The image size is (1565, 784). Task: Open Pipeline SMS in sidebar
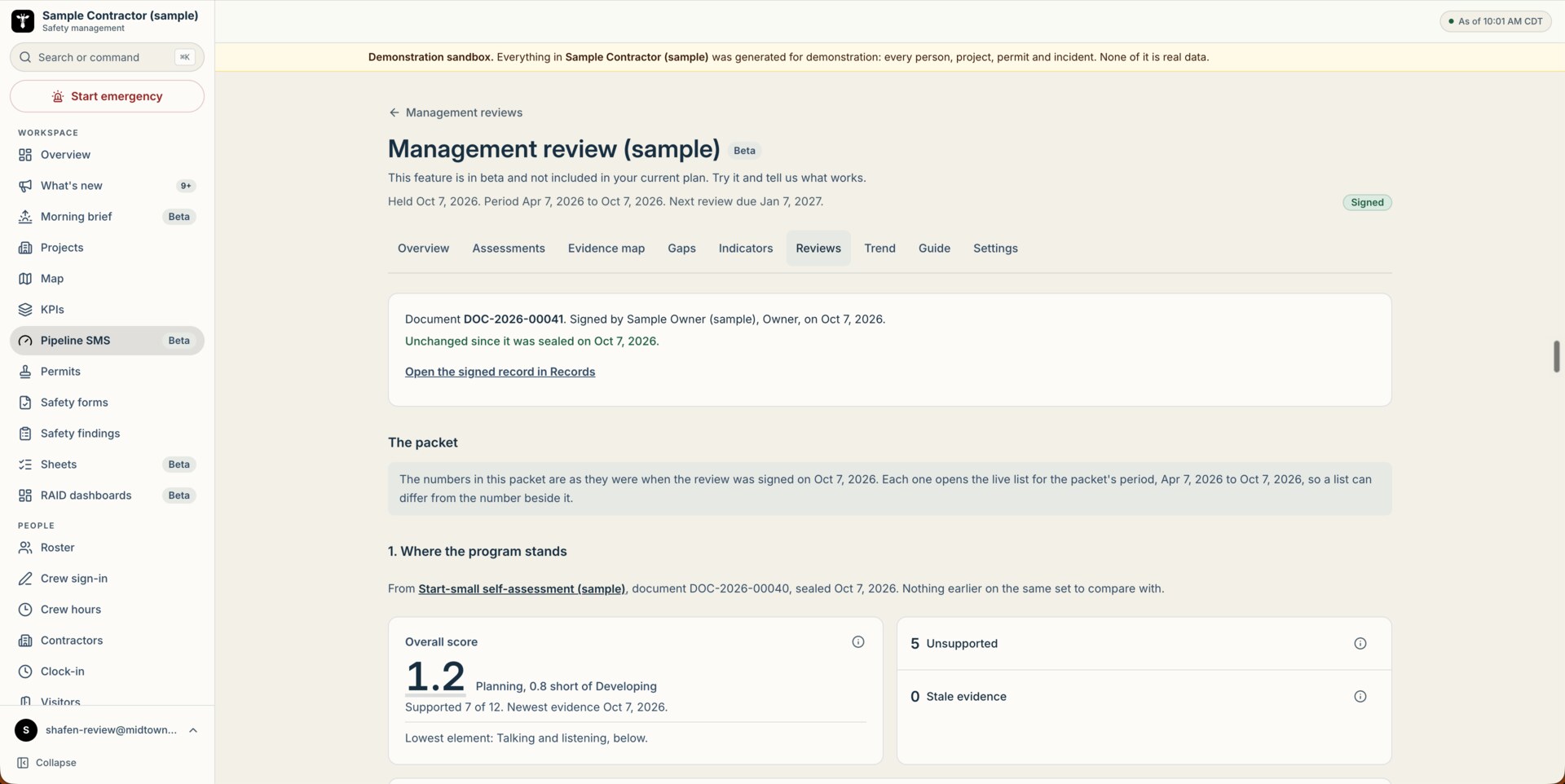coord(107,341)
